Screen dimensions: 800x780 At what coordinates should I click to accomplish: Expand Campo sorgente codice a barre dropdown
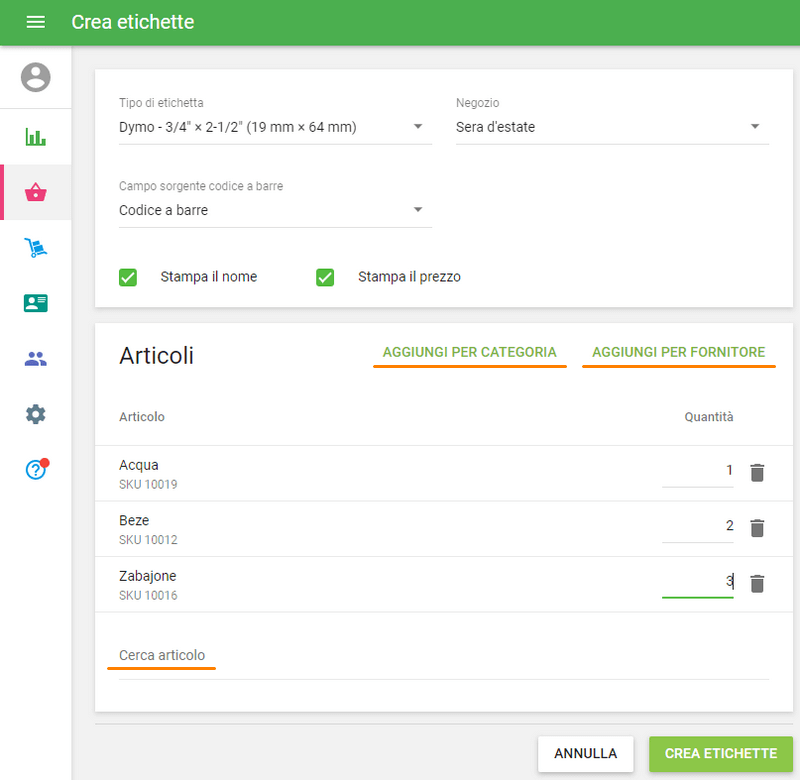click(x=275, y=210)
